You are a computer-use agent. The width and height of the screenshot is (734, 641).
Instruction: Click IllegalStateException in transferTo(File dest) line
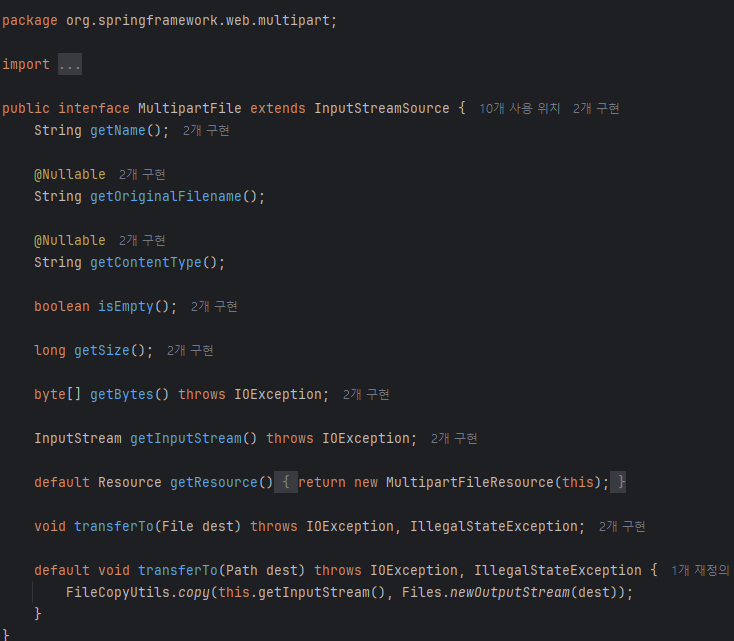tap(494, 527)
